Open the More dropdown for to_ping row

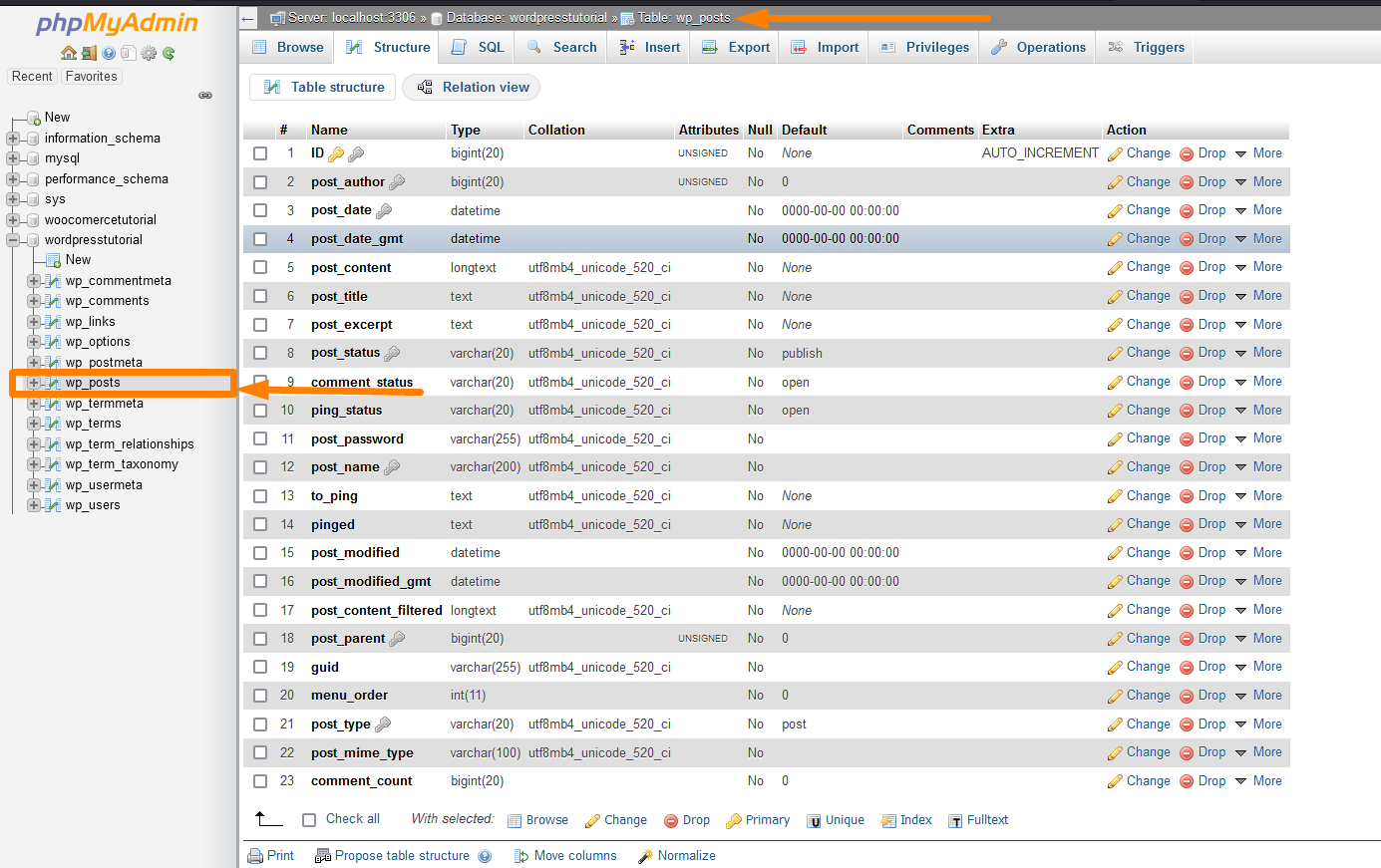[1258, 496]
